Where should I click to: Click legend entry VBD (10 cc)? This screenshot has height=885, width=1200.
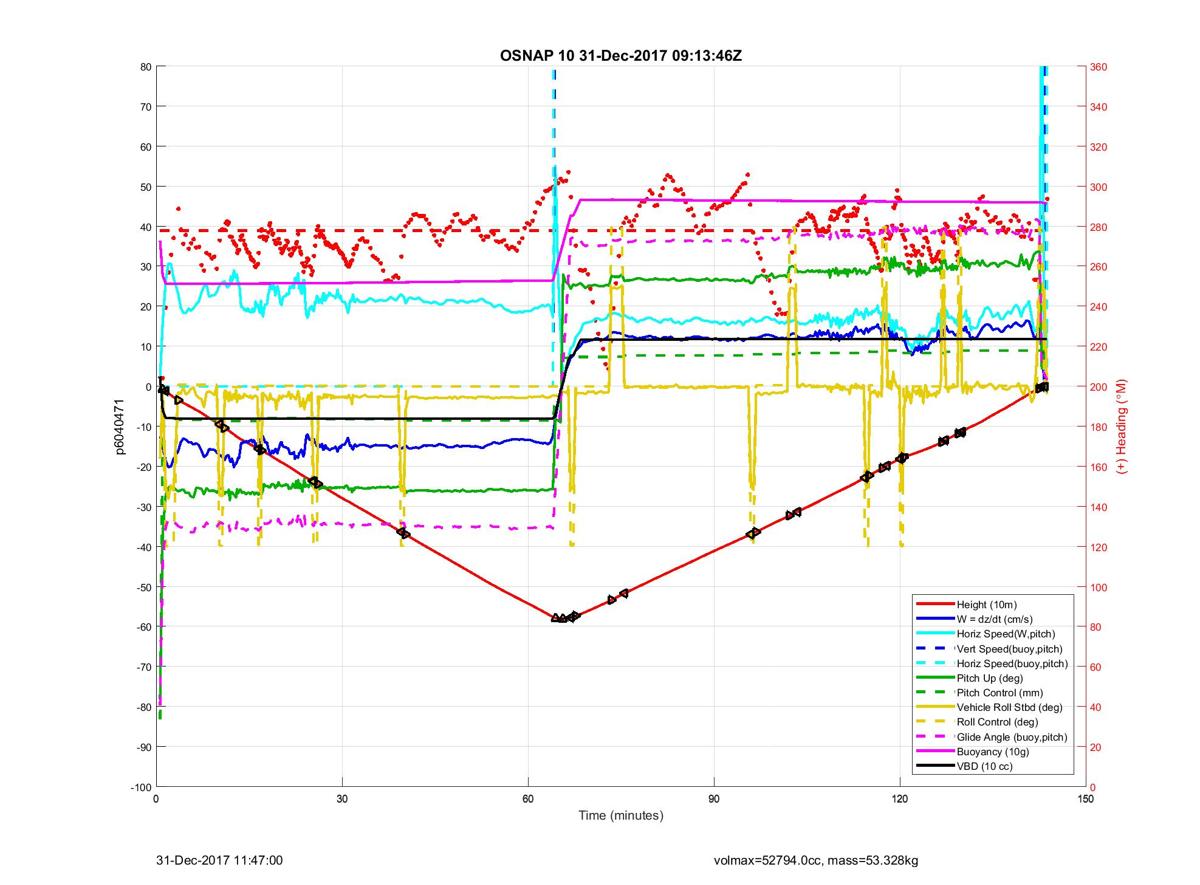[986, 766]
